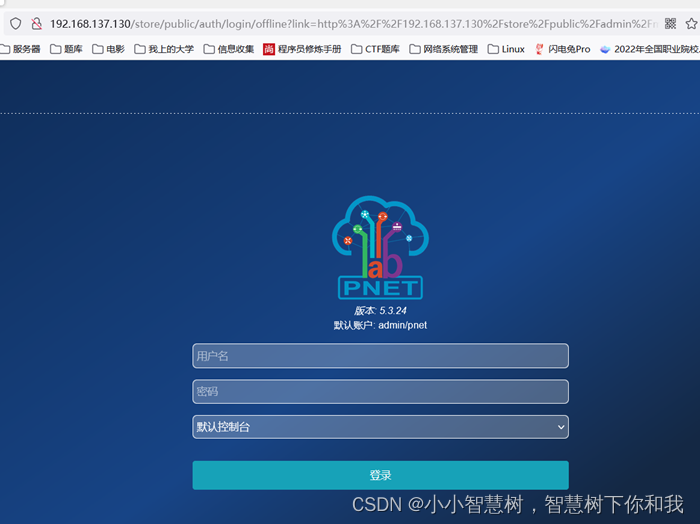The height and width of the screenshot is (524, 700).
Task: Click the PNET lab cloud logo
Action: tap(380, 247)
